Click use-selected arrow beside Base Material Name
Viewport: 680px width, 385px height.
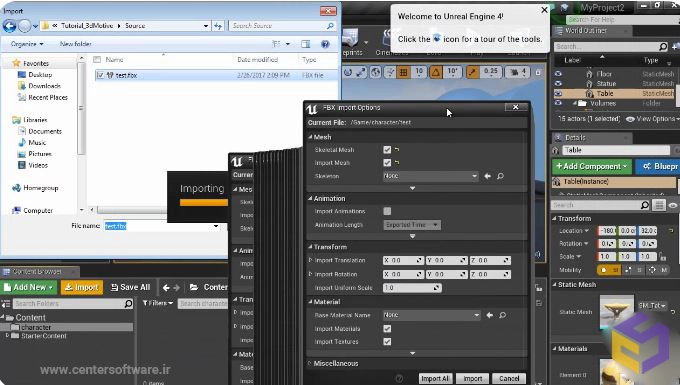[x=489, y=315]
